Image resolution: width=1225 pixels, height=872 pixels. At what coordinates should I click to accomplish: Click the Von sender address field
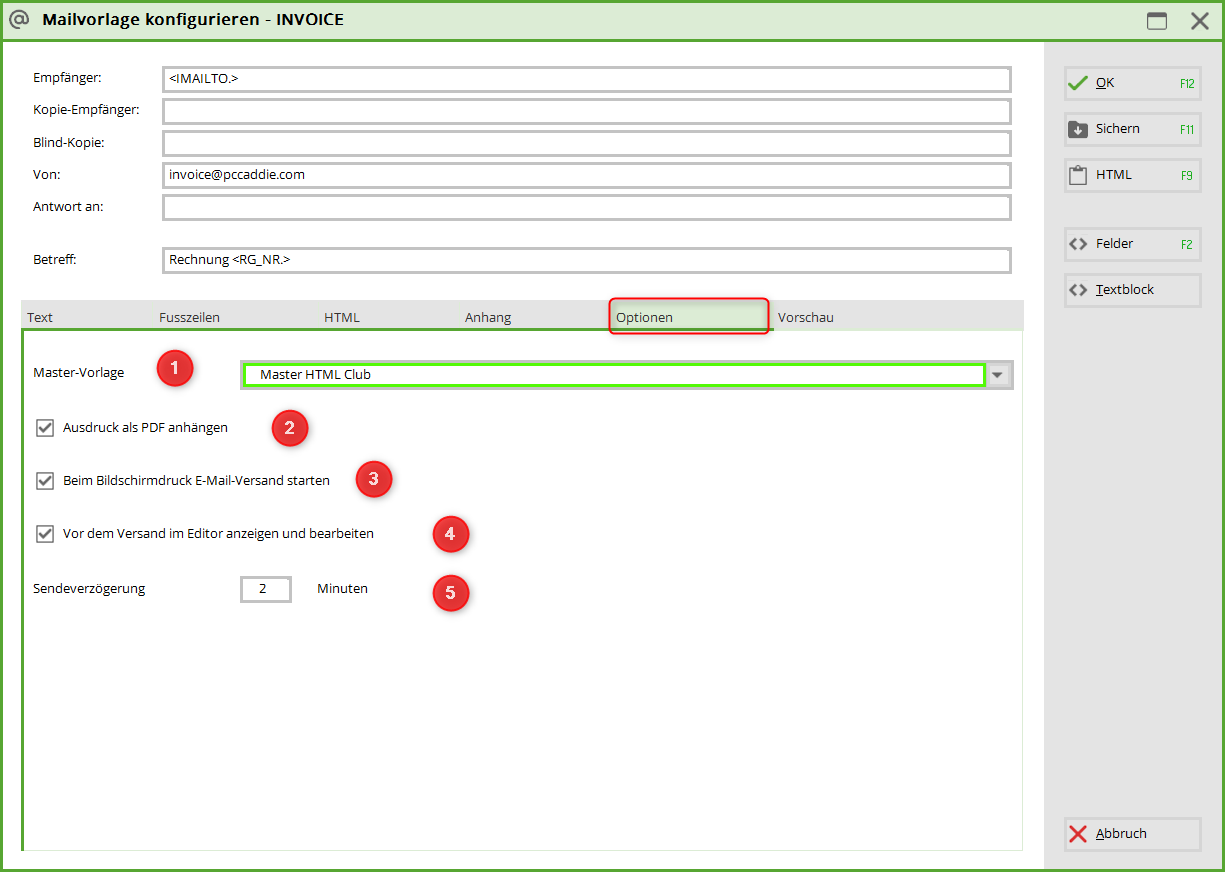coord(586,175)
